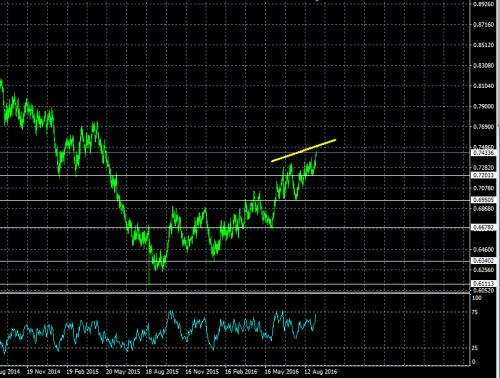Click the 0.89260 top price scale label
Image resolution: width=500 pixels, height=378 pixels.
(x=484, y=4)
